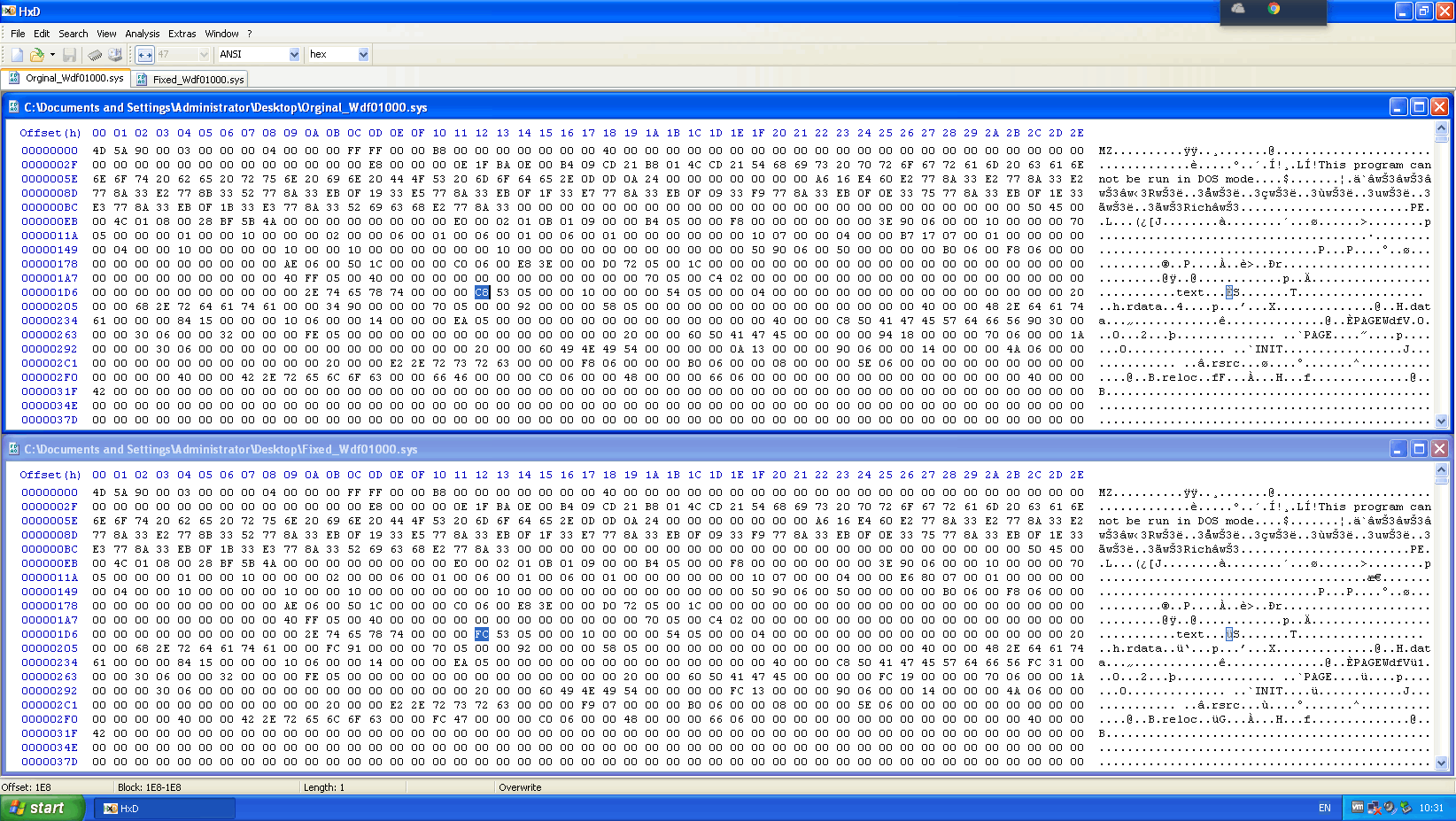Screen dimensions: 1456x821
Task: Close the Fixed_Wdf01000.sys child window
Action: pos(1439,449)
